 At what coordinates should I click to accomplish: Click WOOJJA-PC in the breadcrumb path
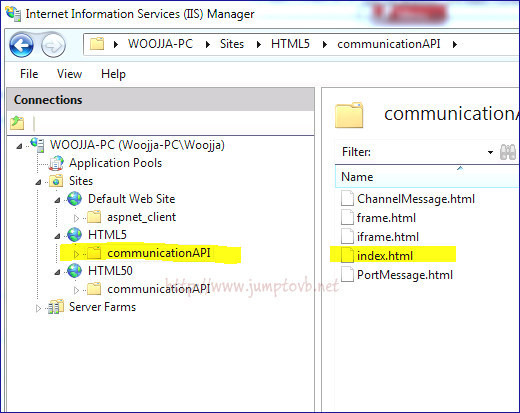pyautogui.click(x=160, y=44)
